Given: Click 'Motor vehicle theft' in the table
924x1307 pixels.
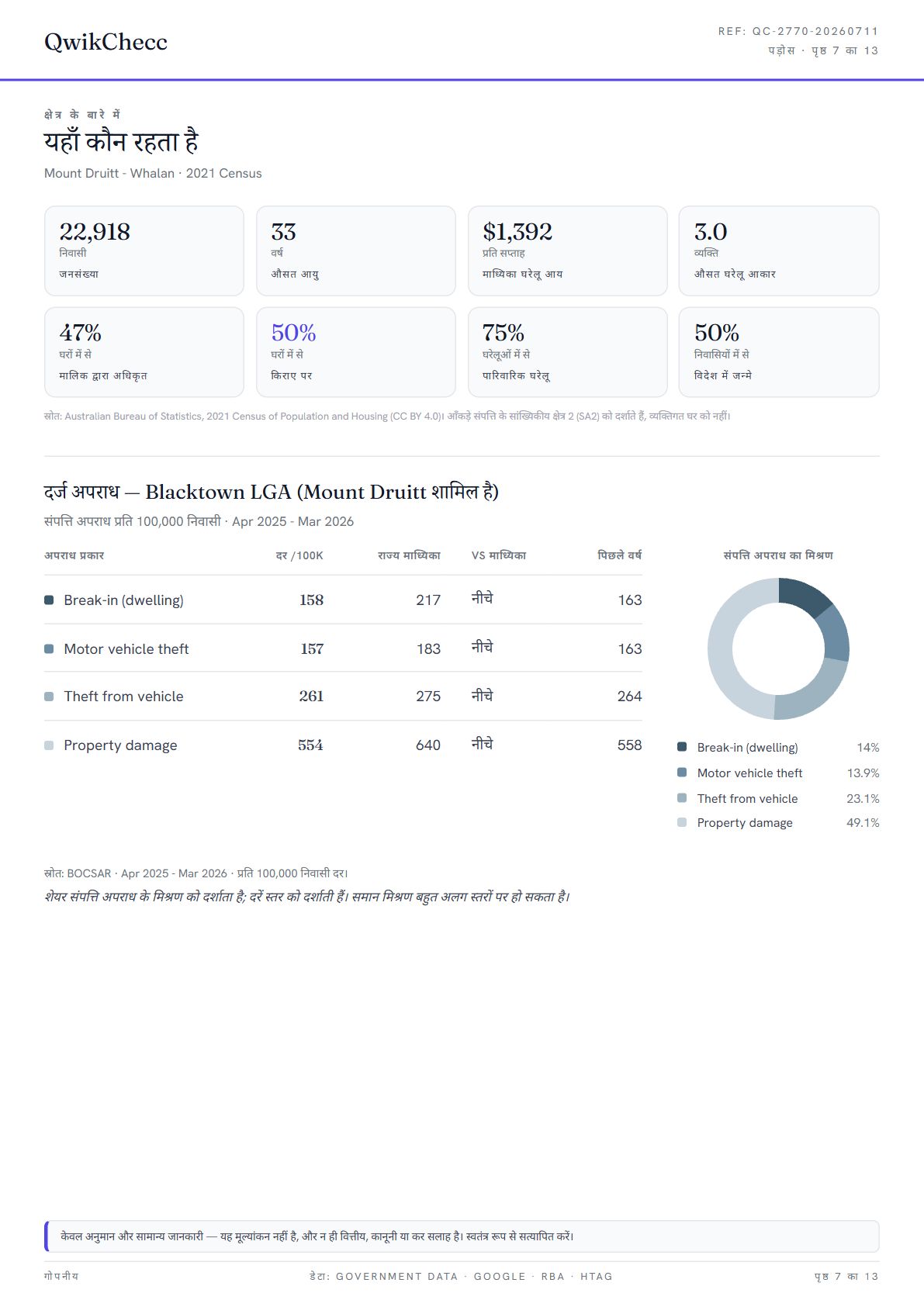Looking at the screenshot, I should 126,649.
